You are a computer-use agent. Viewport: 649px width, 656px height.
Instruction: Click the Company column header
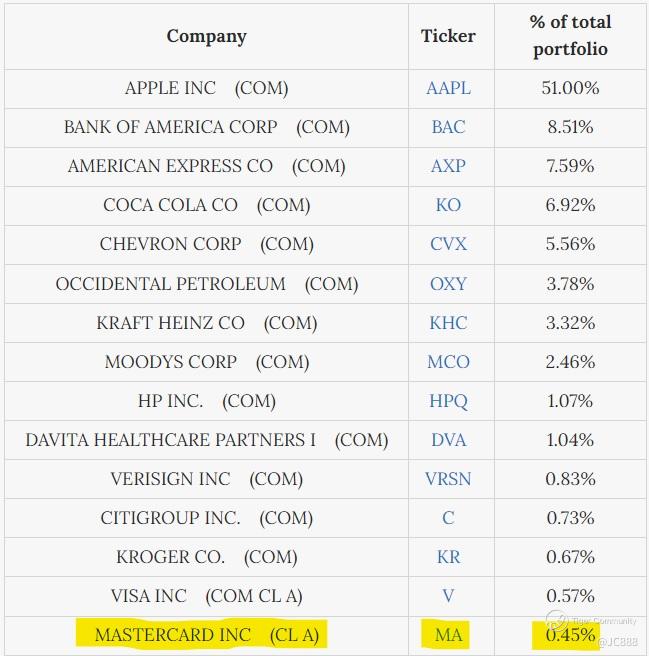(x=206, y=37)
